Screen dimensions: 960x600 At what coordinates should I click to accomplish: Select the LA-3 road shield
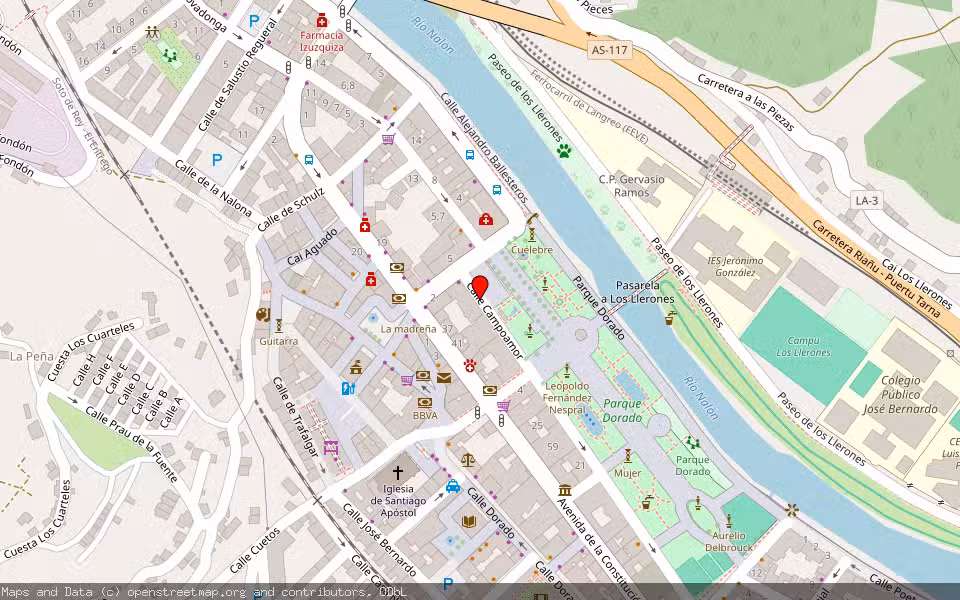[x=866, y=200]
